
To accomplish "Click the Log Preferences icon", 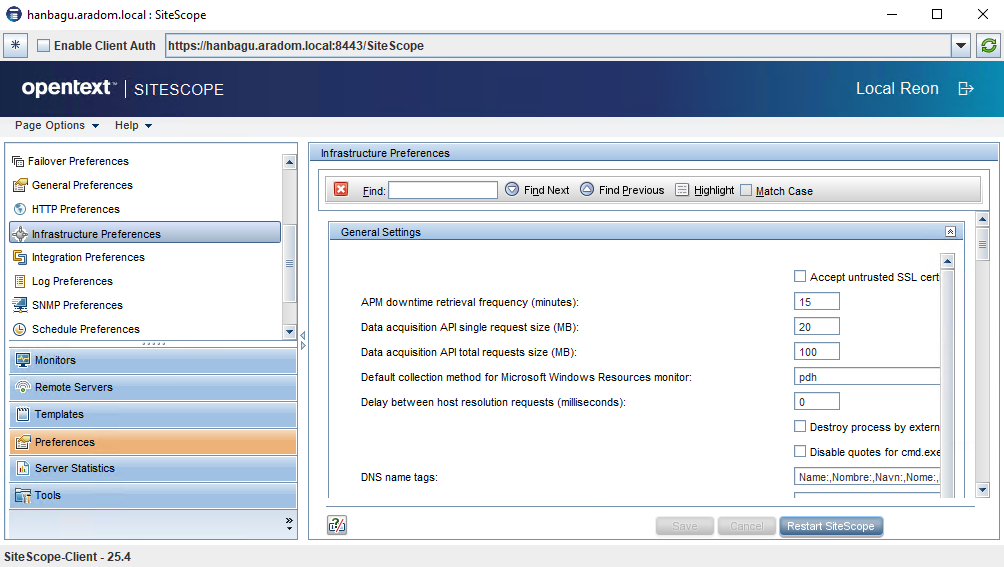I will tap(20, 281).
